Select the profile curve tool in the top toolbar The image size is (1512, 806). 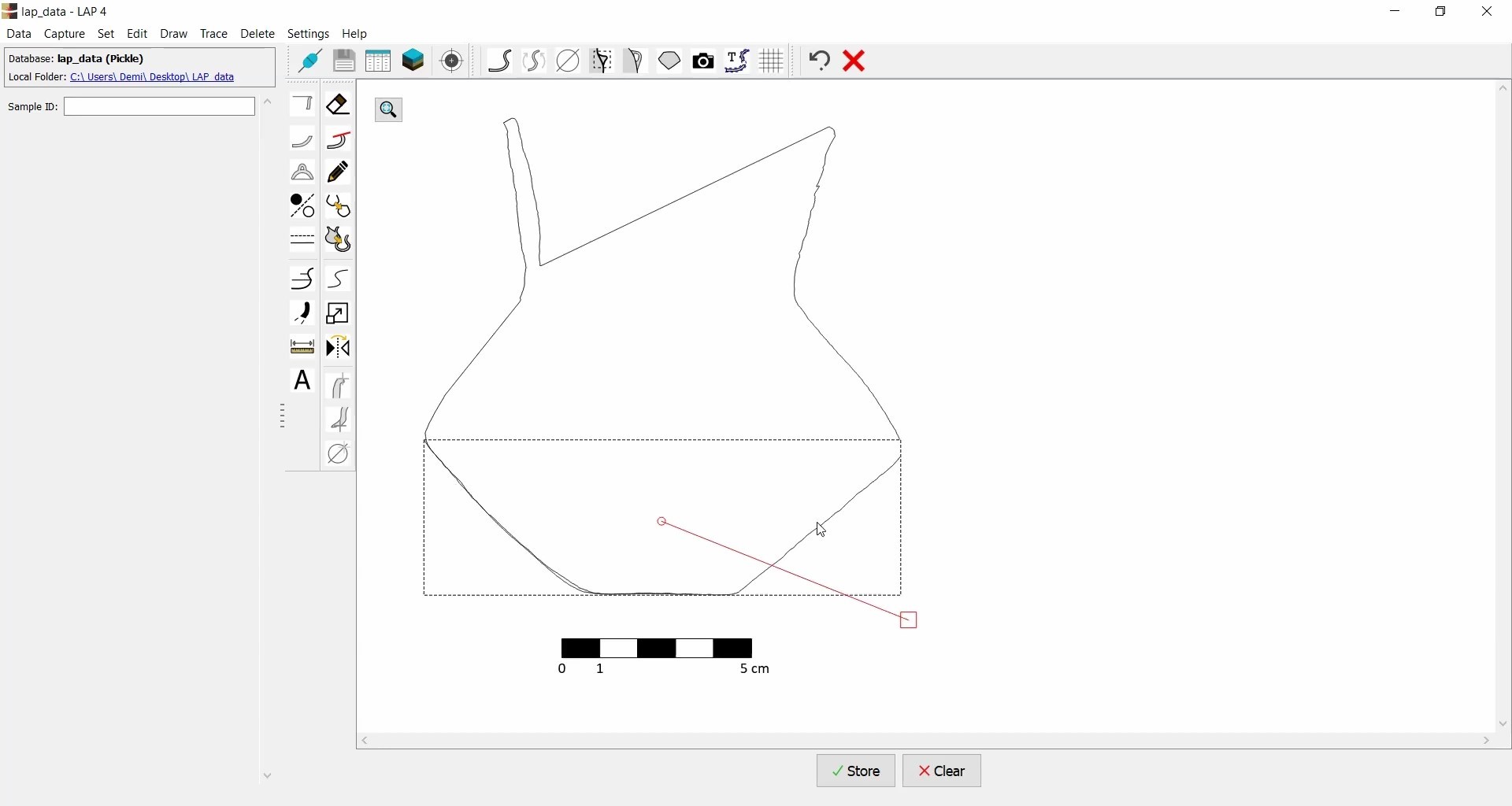click(501, 61)
